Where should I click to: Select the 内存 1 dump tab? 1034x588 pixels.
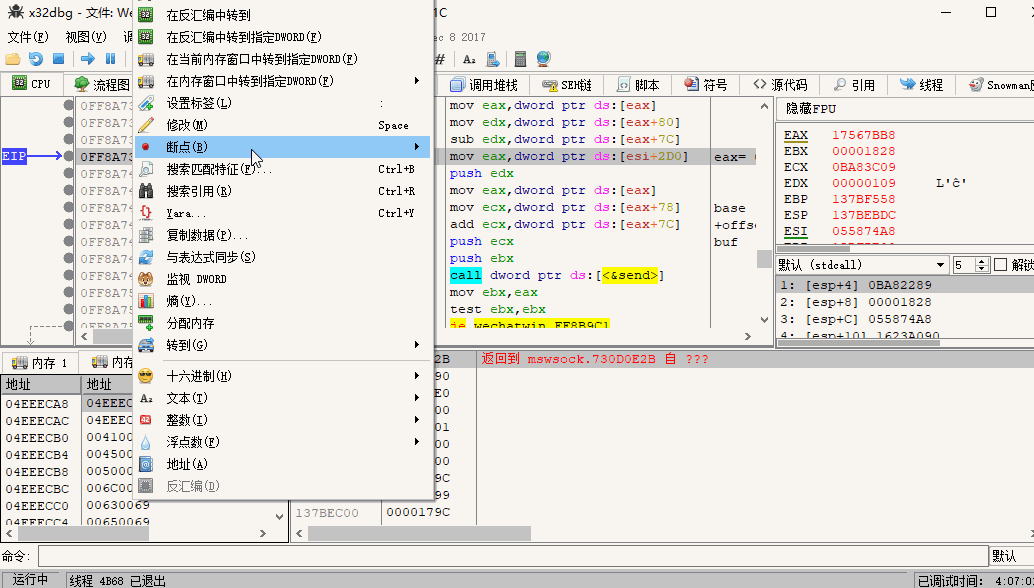pyautogui.click(x=40, y=362)
